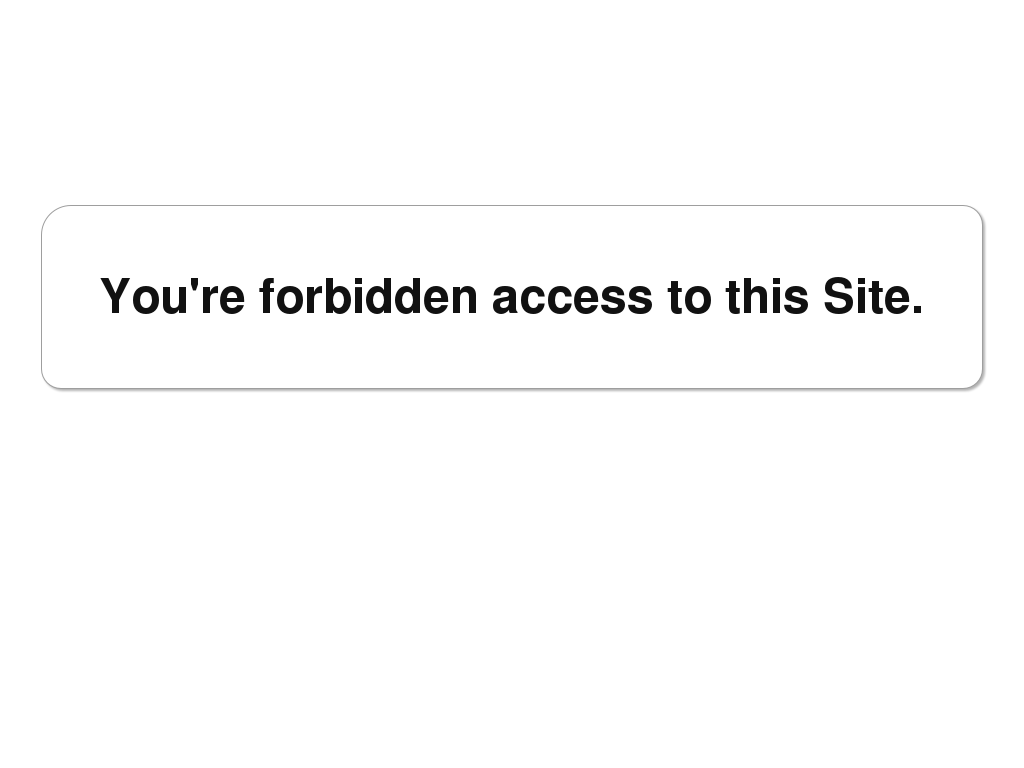
Task: Click empty space inside box below text
Action: [x=511, y=358]
